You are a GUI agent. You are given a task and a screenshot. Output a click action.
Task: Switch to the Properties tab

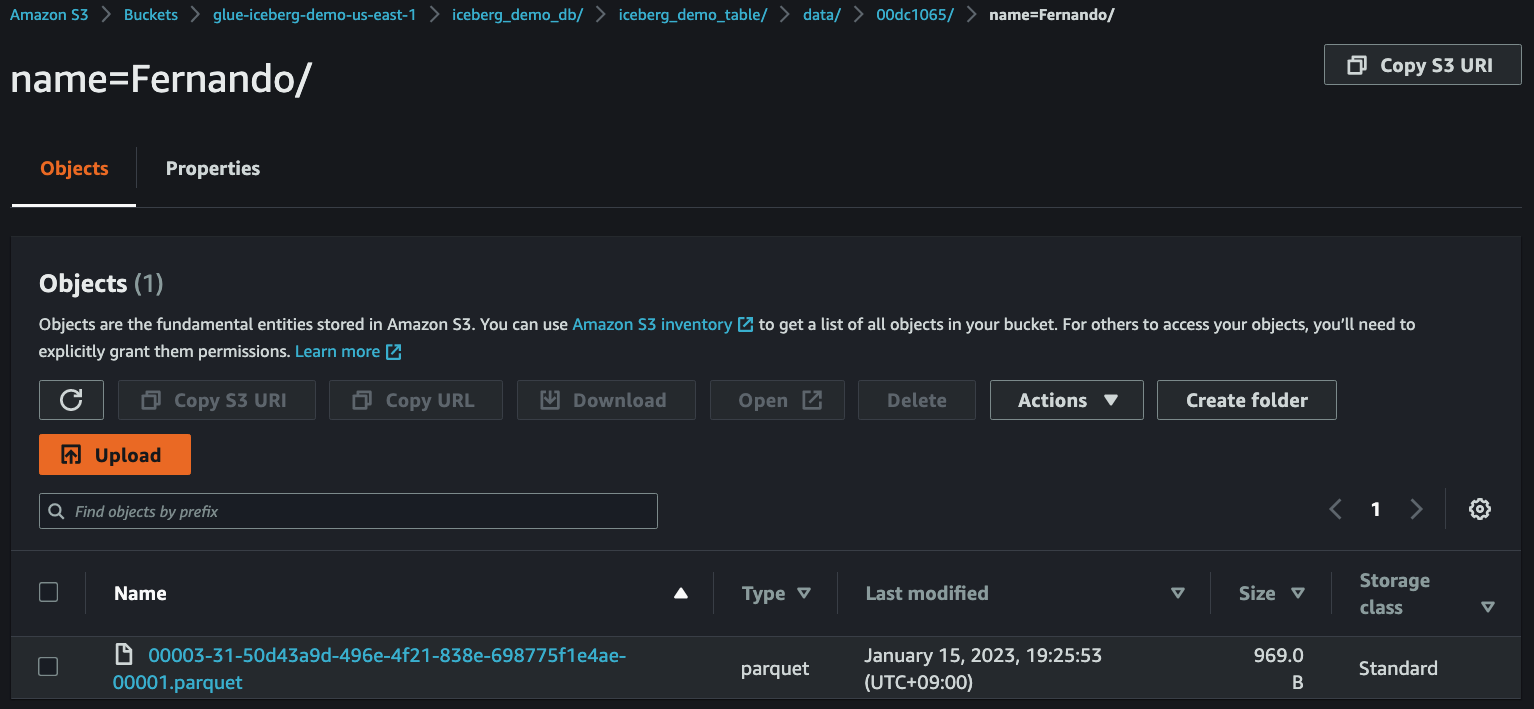(213, 168)
